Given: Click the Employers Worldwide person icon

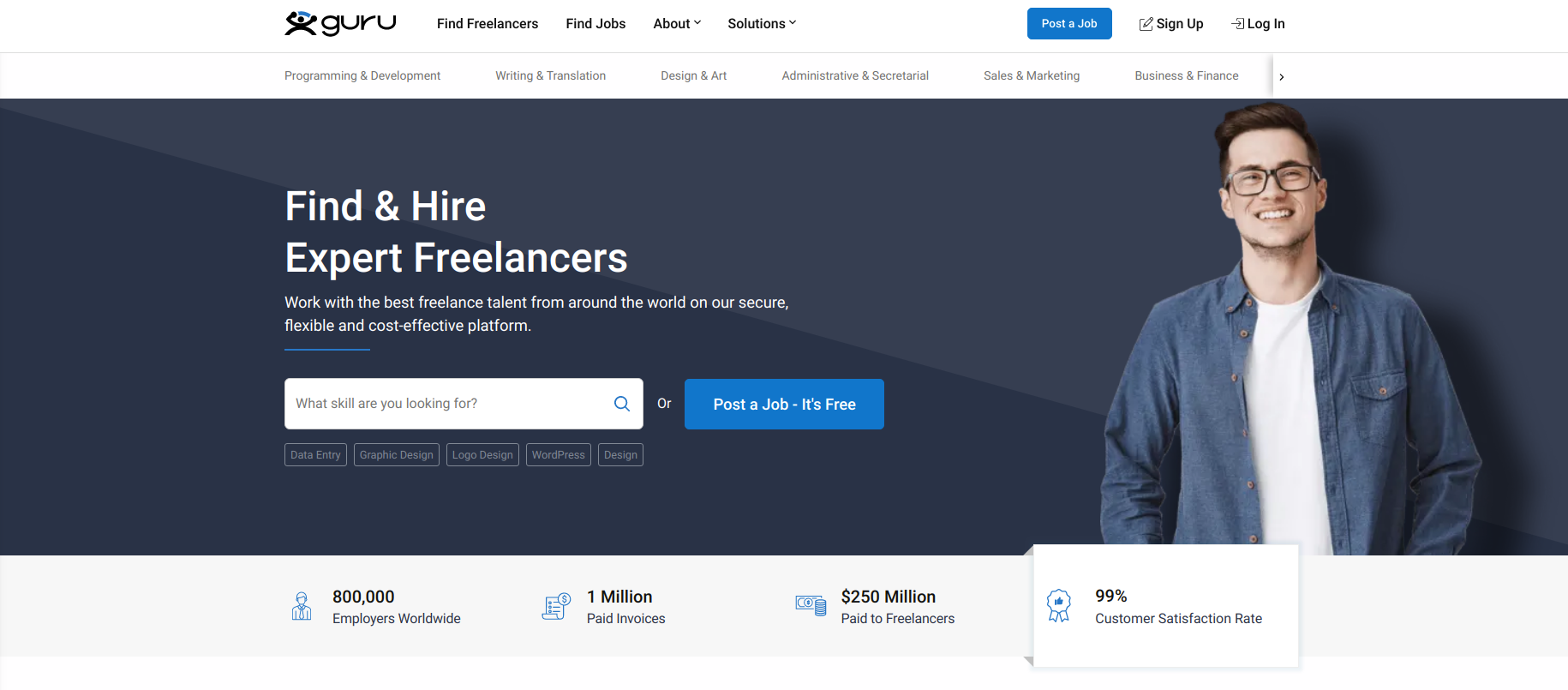Looking at the screenshot, I should click(x=302, y=606).
